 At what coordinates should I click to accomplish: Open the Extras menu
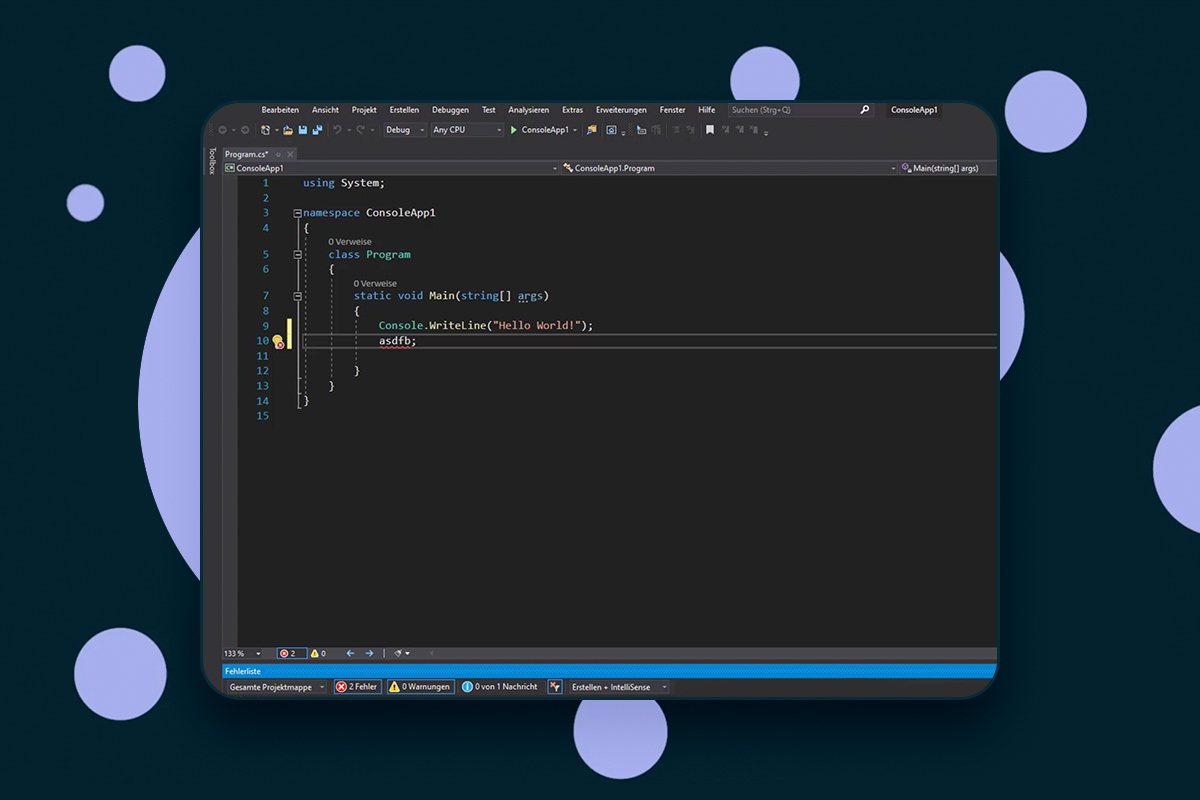[x=572, y=110]
